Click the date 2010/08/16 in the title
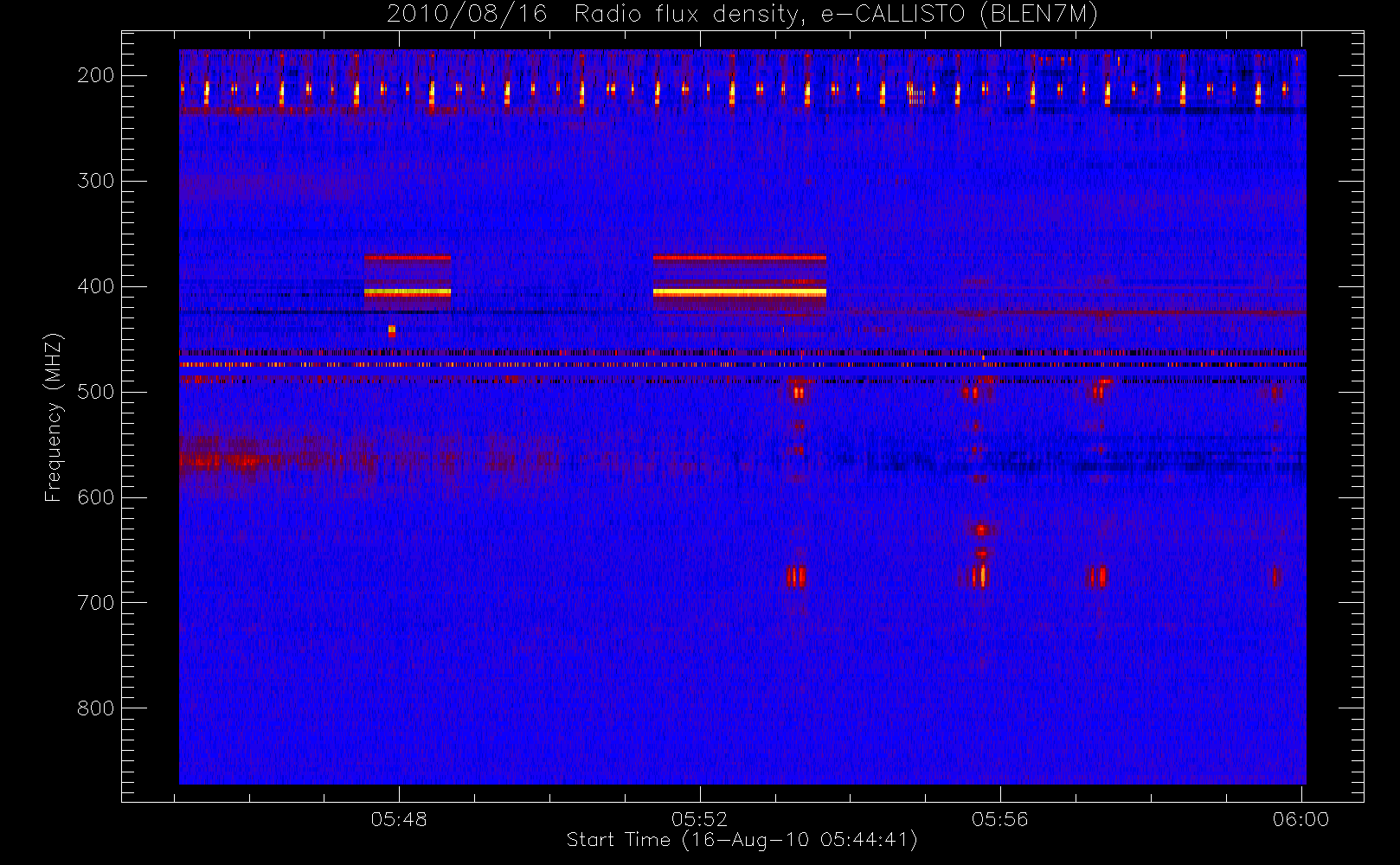The width and height of the screenshot is (1400, 865). point(466,15)
